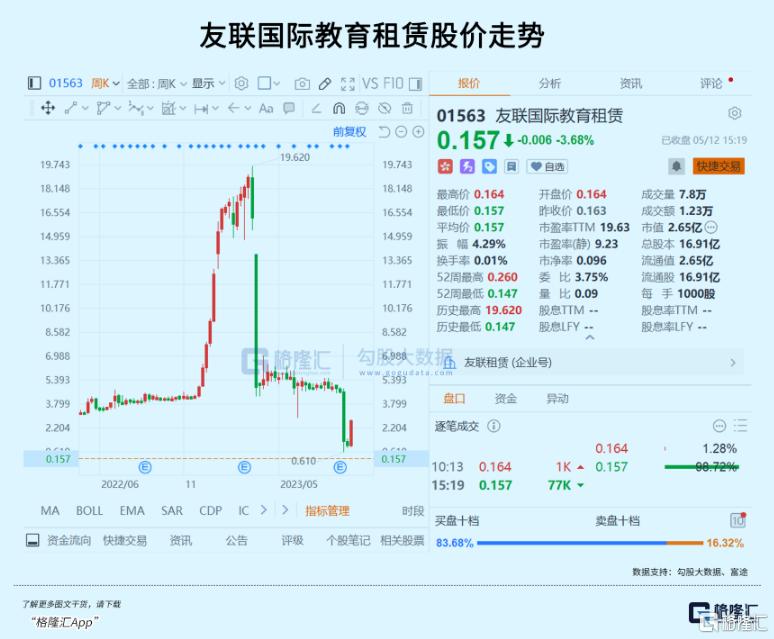The width and height of the screenshot is (774, 639).
Task: Select the angle line drawing tool
Action: tap(316, 108)
